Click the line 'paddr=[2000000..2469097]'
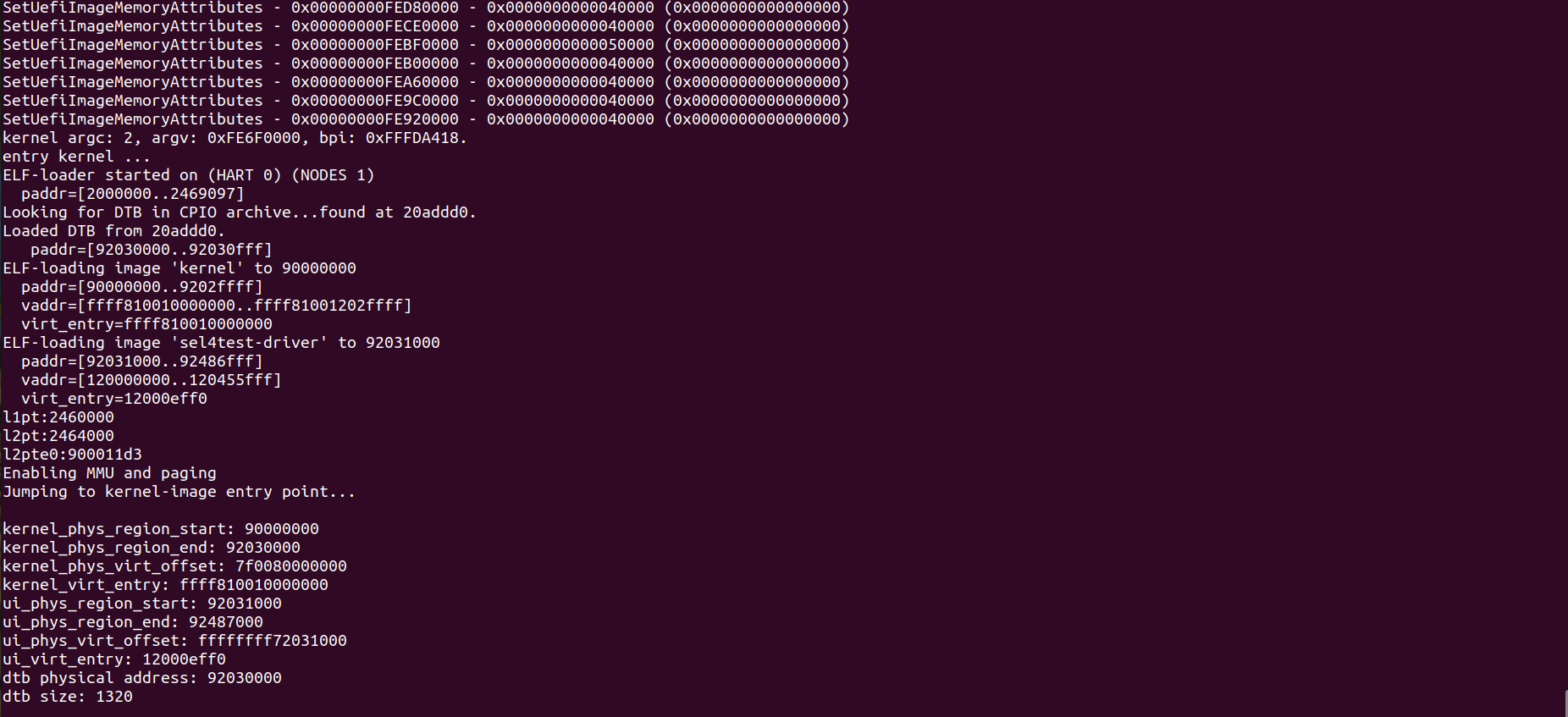This screenshot has height=717, width=1568. click(x=133, y=194)
